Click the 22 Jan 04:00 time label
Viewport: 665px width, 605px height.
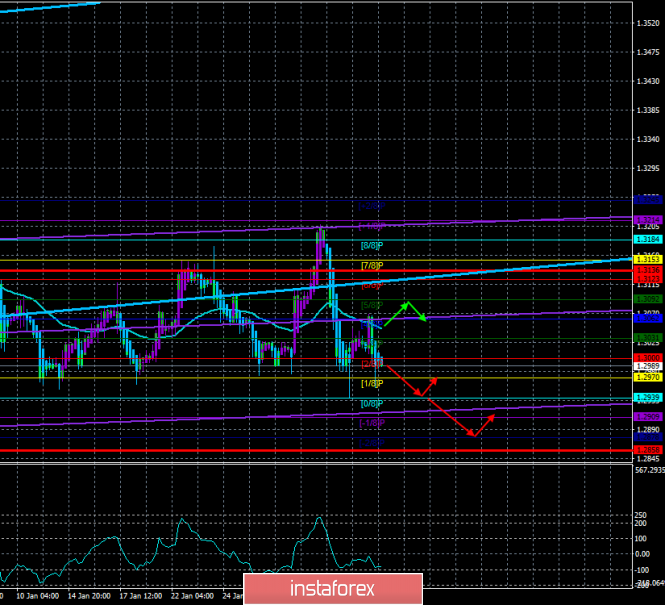193,596
